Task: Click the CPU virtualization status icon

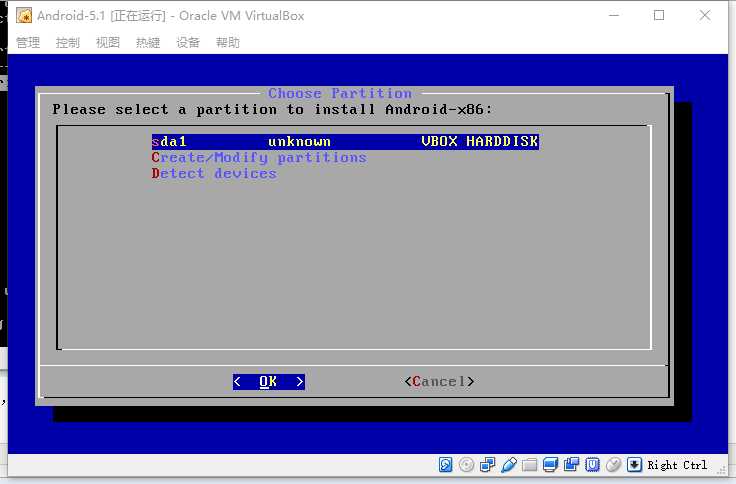Action: pos(592,465)
